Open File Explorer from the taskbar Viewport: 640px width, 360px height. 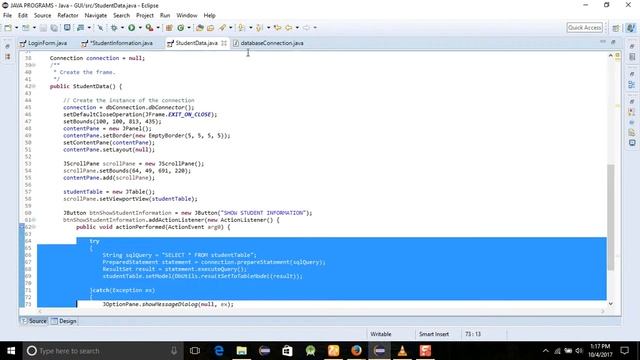[x=242, y=351]
